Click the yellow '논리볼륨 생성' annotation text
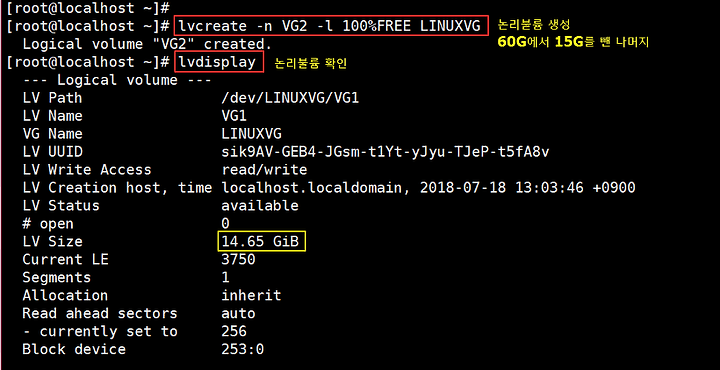The width and height of the screenshot is (720, 370). pos(534,25)
